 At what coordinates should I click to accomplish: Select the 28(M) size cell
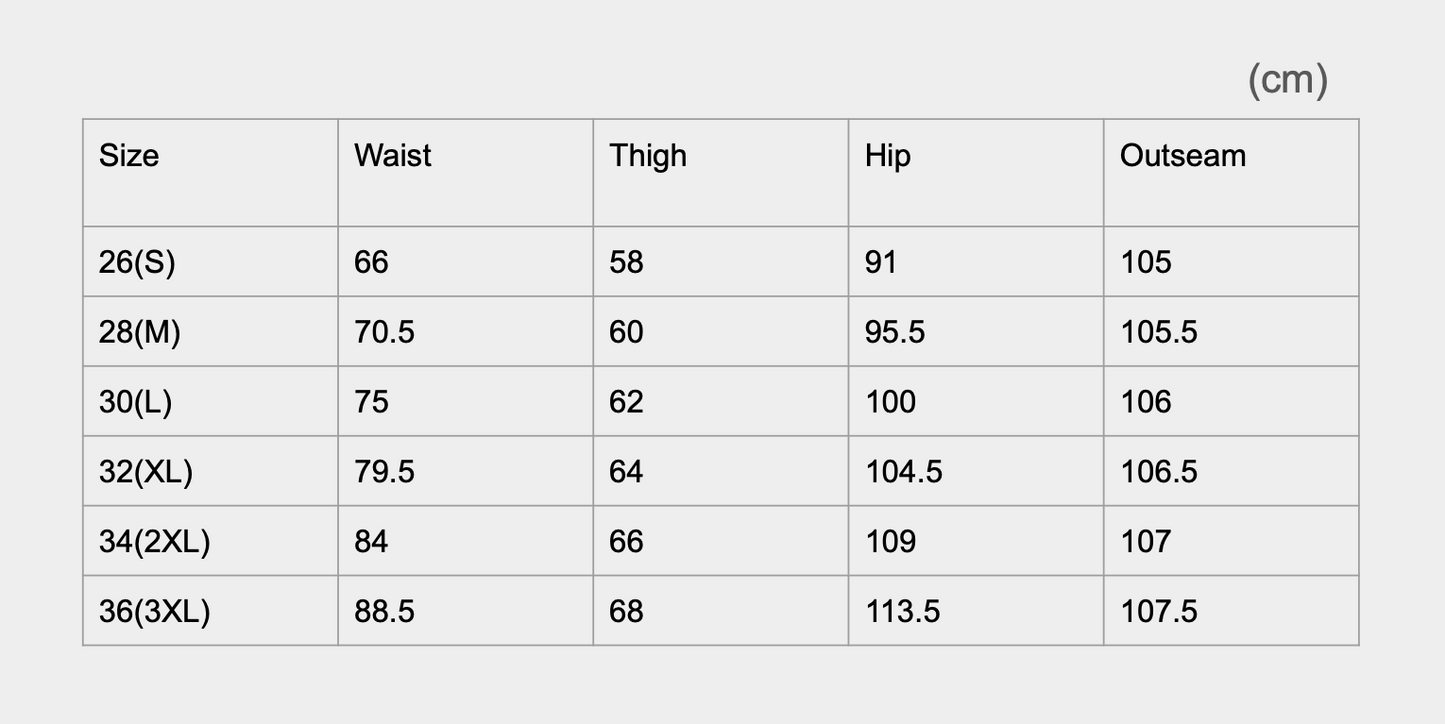pyautogui.click(x=140, y=332)
